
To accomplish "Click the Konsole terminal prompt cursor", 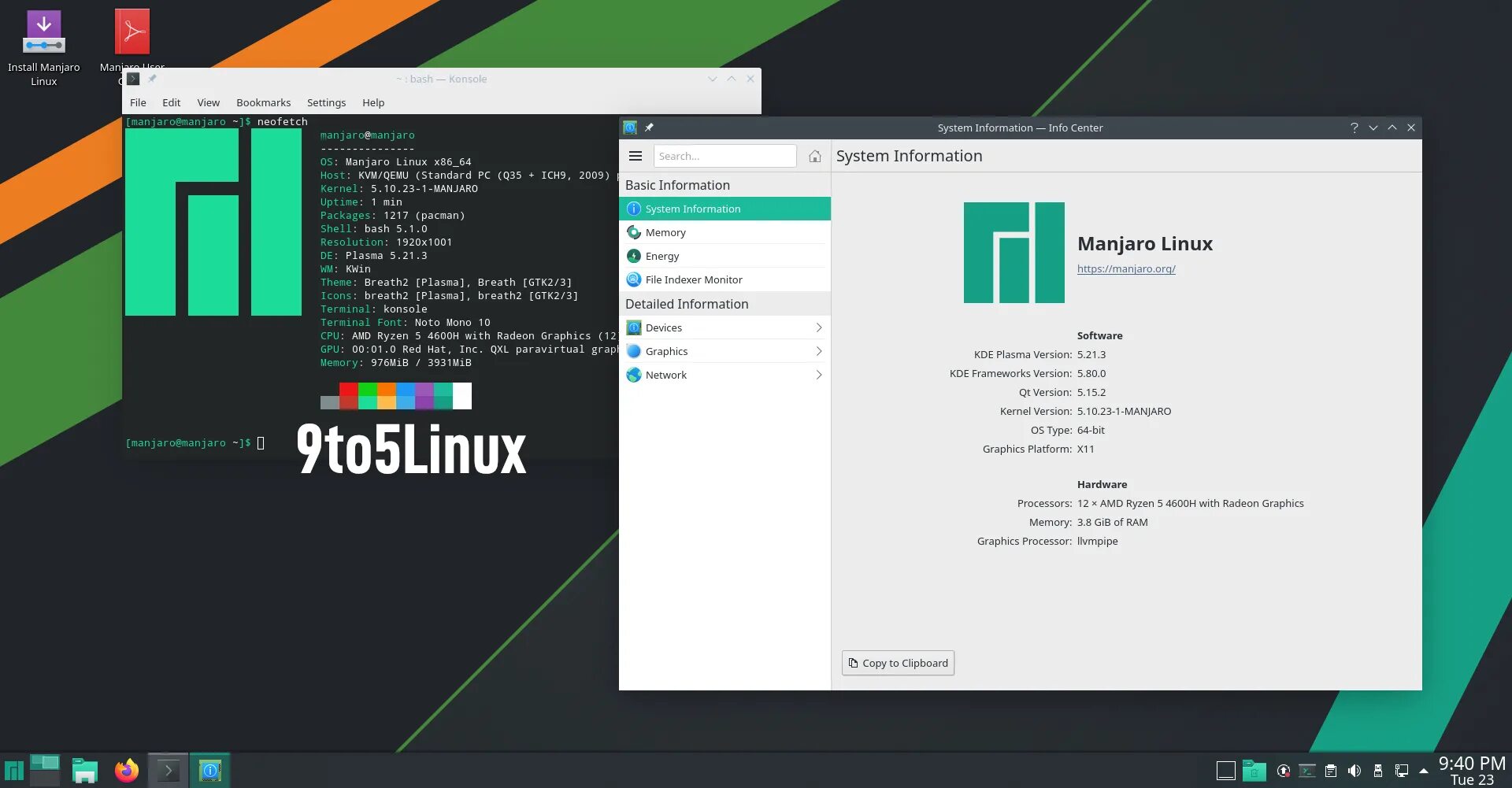I will pos(261,443).
